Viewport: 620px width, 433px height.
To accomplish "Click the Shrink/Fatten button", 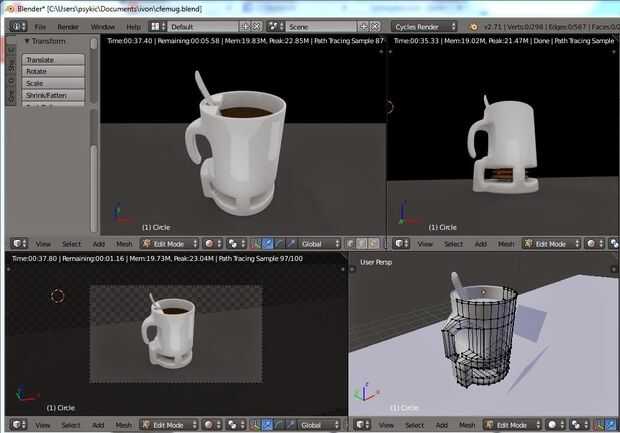I will [53, 95].
